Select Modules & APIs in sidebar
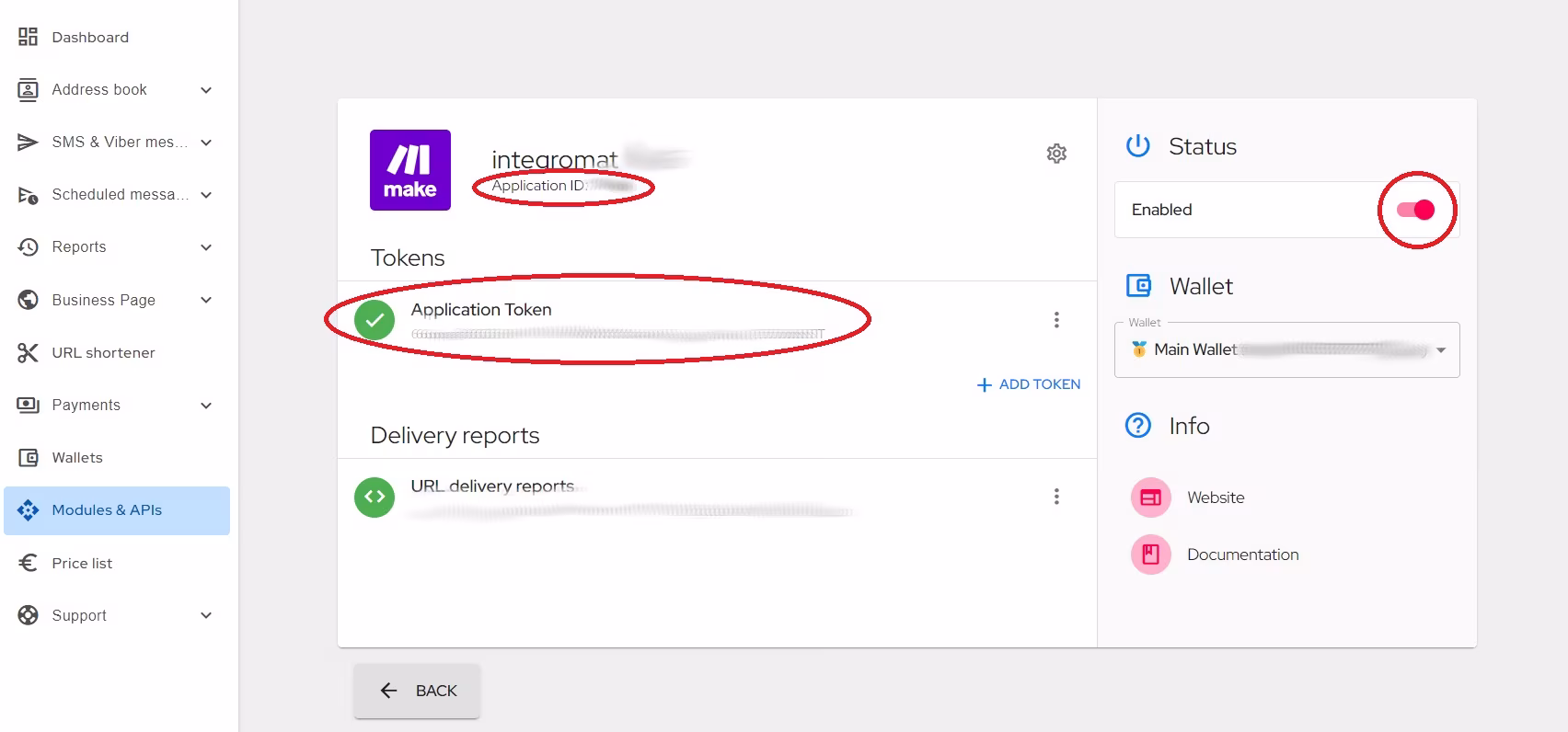The image size is (1568, 732). pyautogui.click(x=117, y=510)
